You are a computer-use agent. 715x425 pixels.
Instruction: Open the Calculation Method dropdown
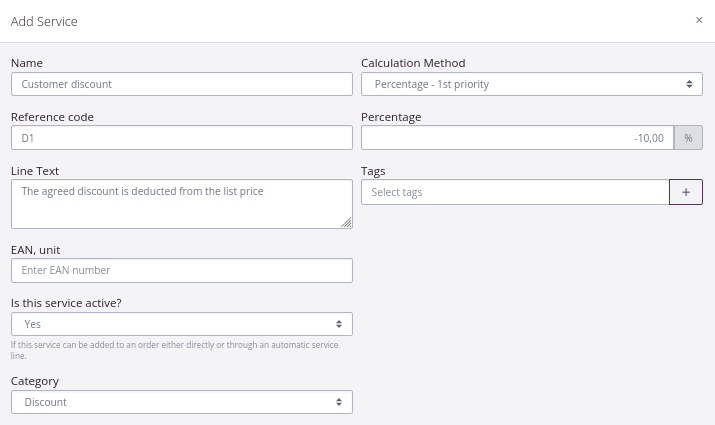point(531,84)
